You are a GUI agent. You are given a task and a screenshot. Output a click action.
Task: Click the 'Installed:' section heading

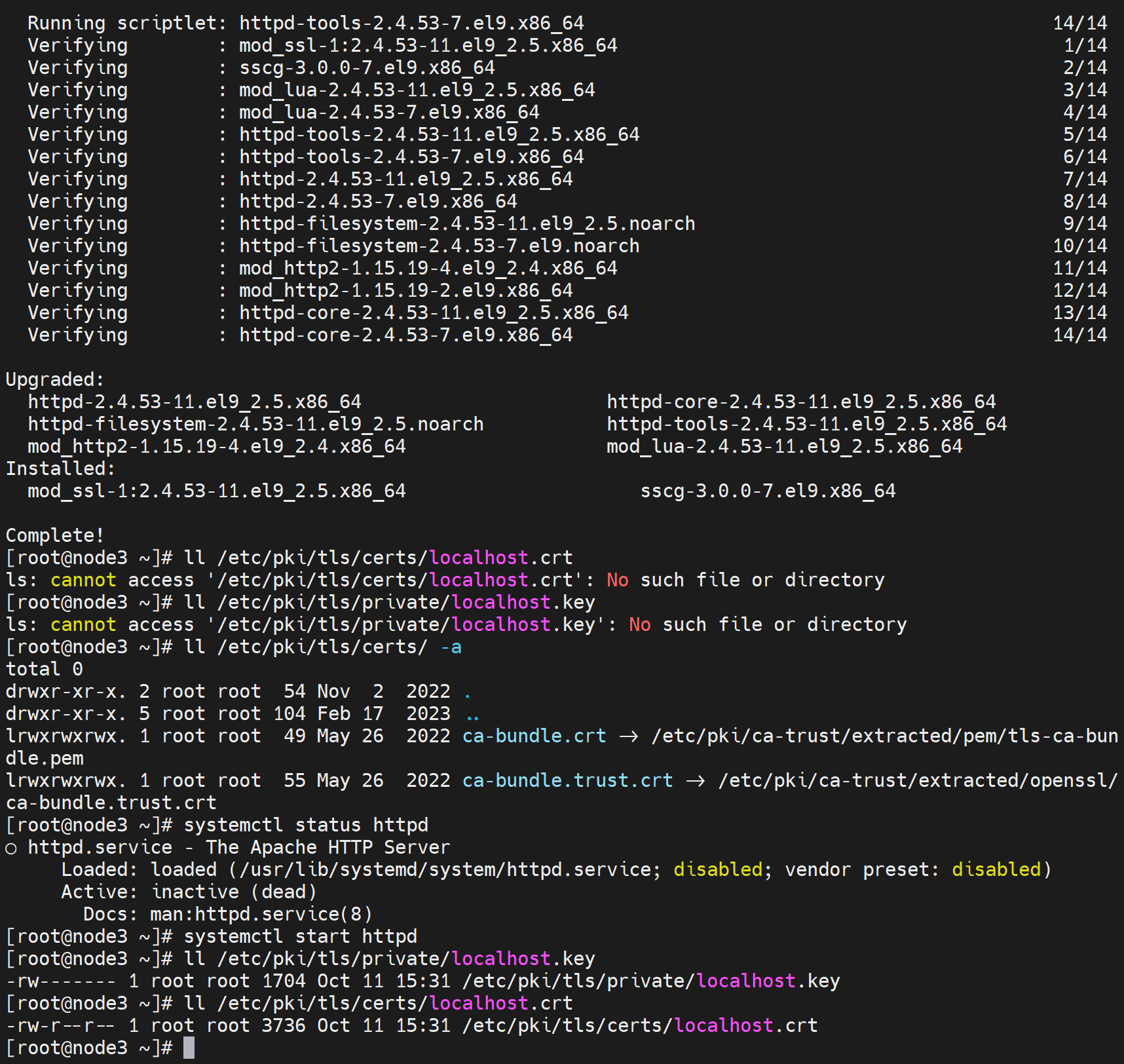tap(60, 468)
